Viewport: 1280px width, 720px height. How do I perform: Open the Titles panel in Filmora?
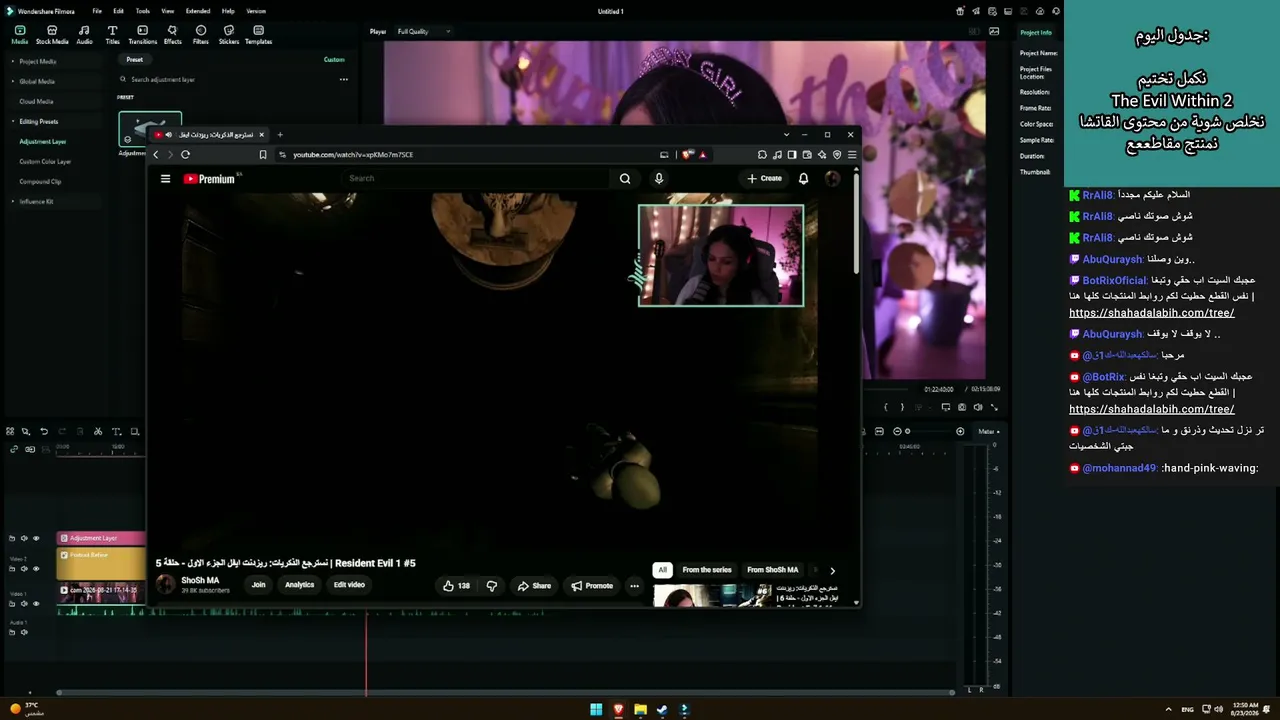112,35
